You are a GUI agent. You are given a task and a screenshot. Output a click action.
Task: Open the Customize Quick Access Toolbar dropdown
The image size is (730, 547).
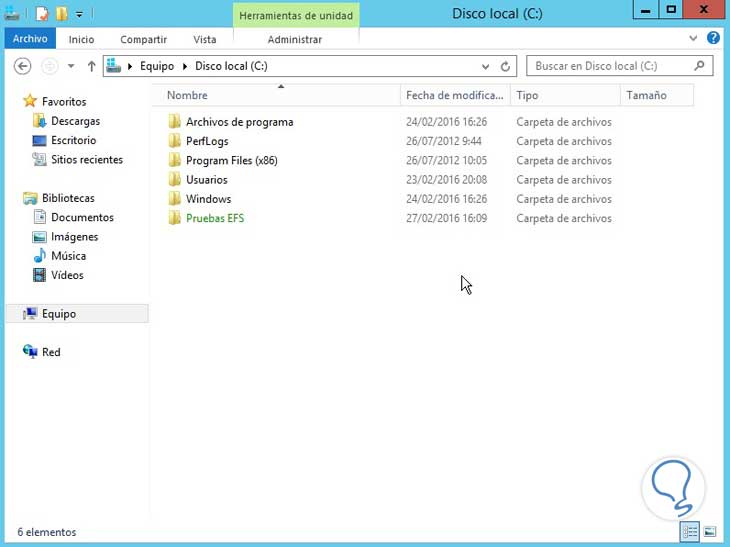point(80,14)
